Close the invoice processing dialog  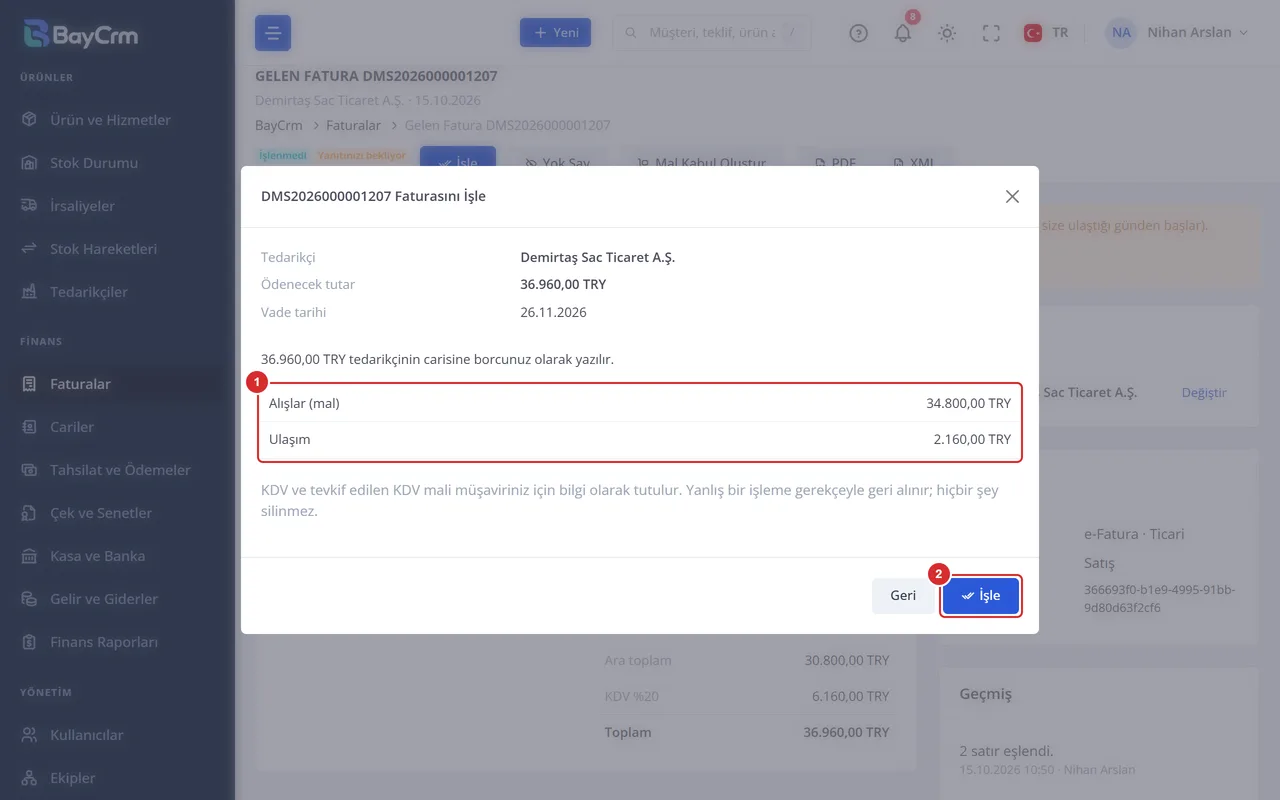1012,197
